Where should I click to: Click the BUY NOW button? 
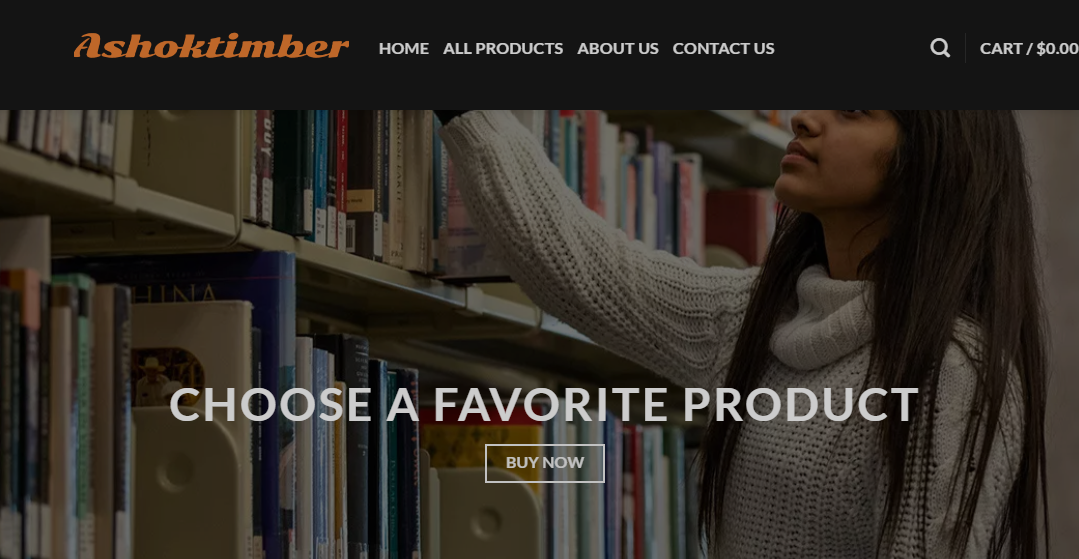click(545, 463)
